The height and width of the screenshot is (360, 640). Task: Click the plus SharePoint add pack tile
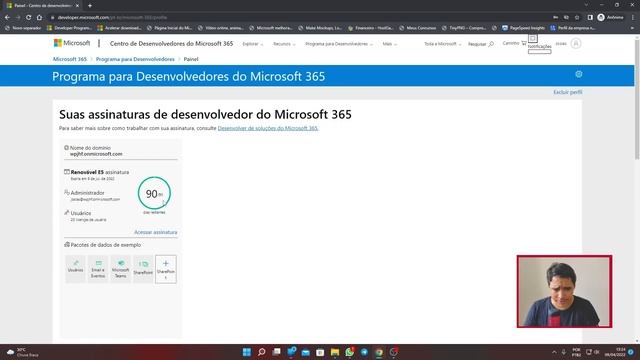(x=166, y=269)
